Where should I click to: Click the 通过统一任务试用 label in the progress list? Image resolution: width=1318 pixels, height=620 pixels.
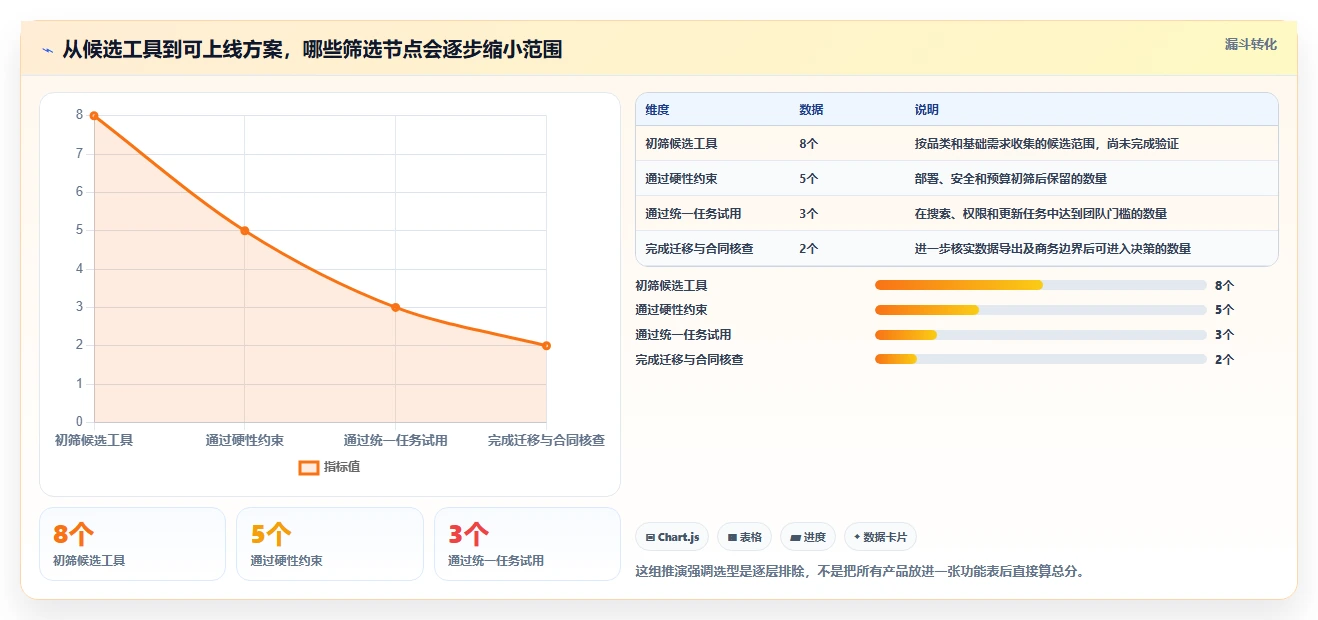pyautogui.click(x=683, y=335)
